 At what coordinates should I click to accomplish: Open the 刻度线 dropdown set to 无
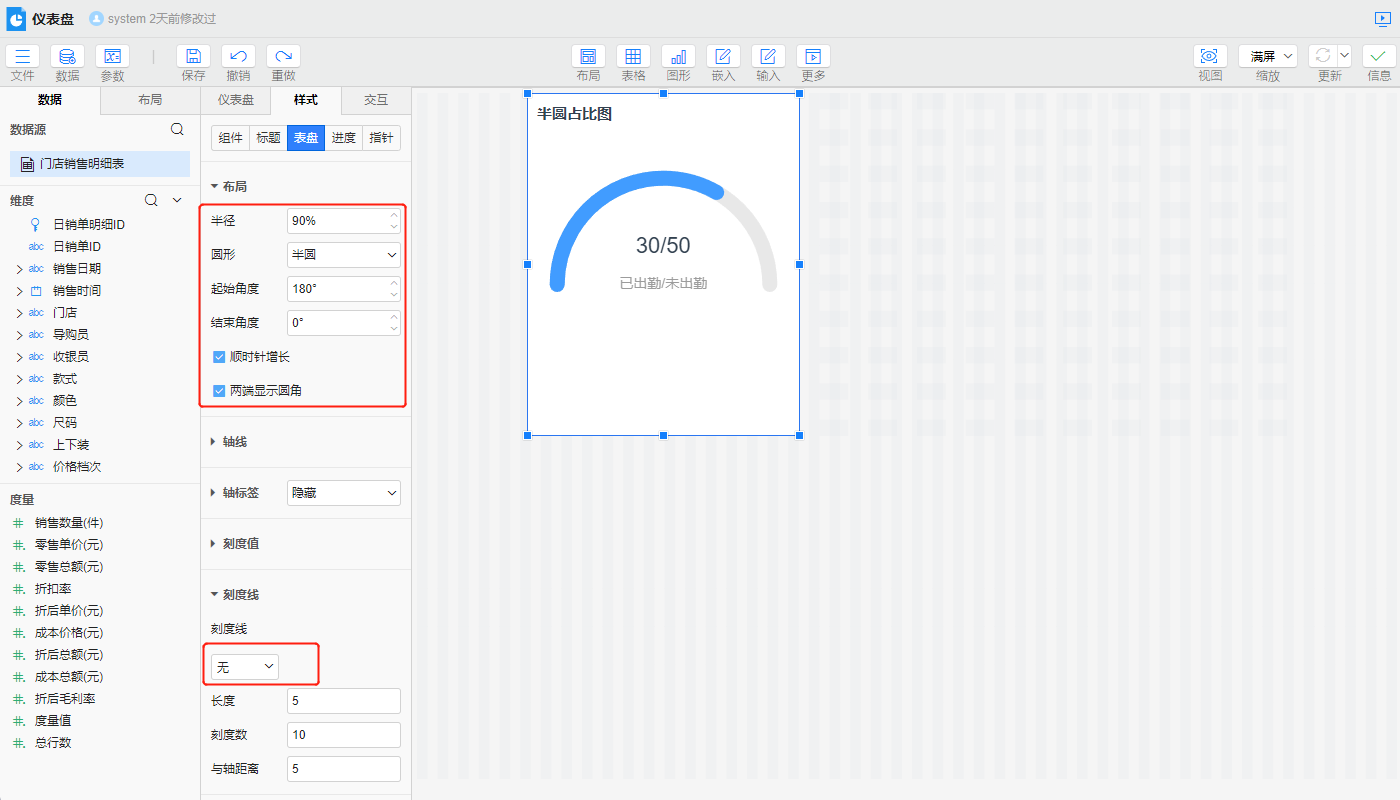(244, 666)
